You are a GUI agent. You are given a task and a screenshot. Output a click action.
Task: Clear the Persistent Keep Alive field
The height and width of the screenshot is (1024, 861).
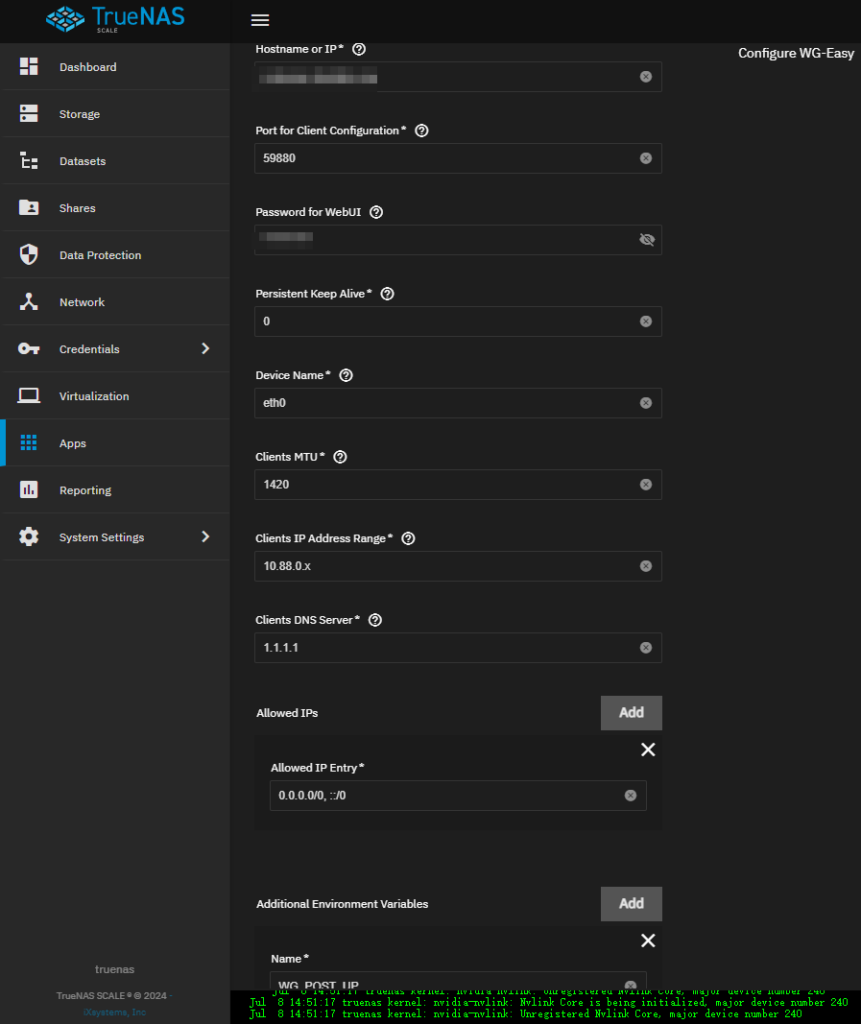click(x=646, y=321)
